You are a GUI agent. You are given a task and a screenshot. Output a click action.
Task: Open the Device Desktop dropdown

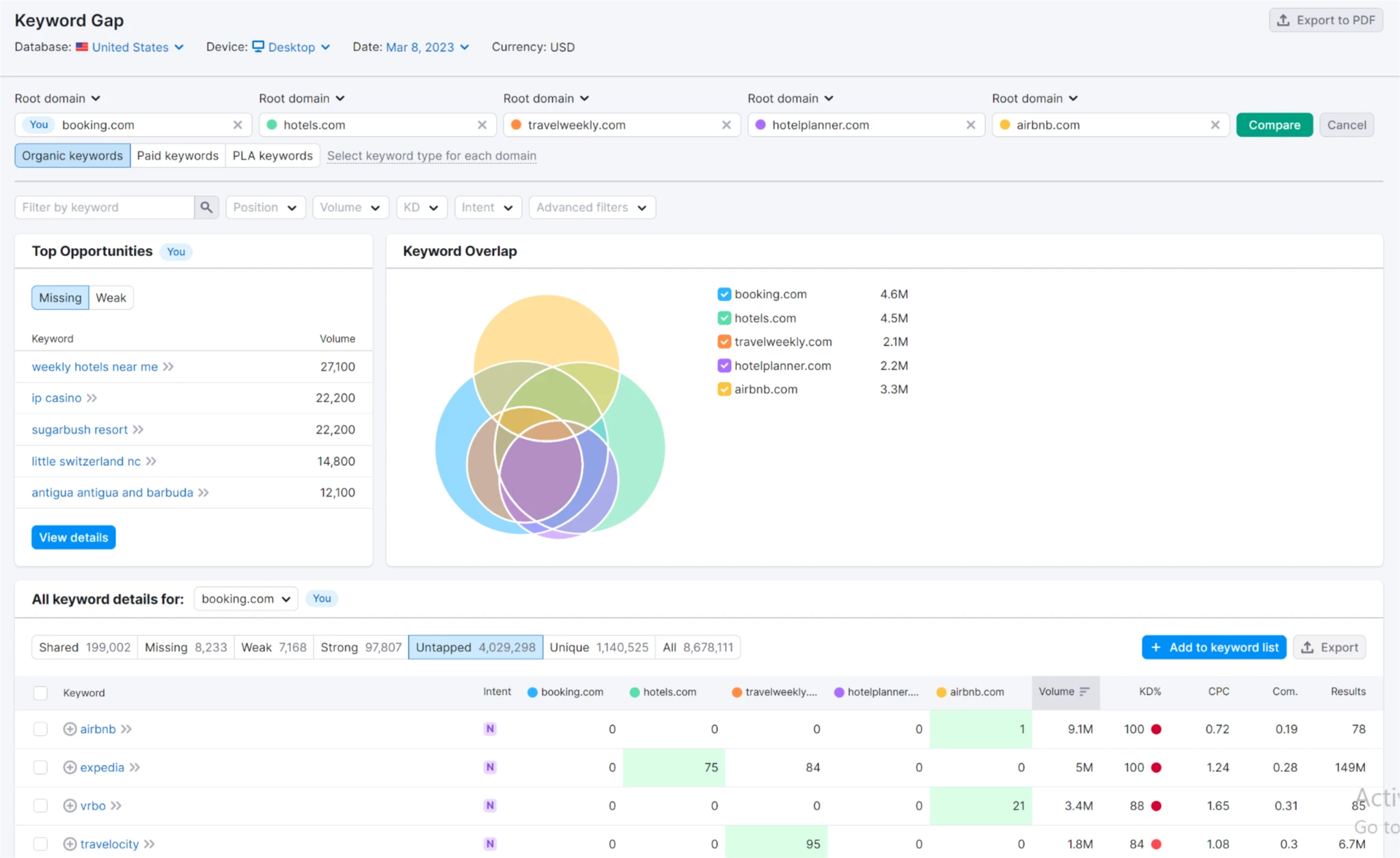[x=291, y=47]
